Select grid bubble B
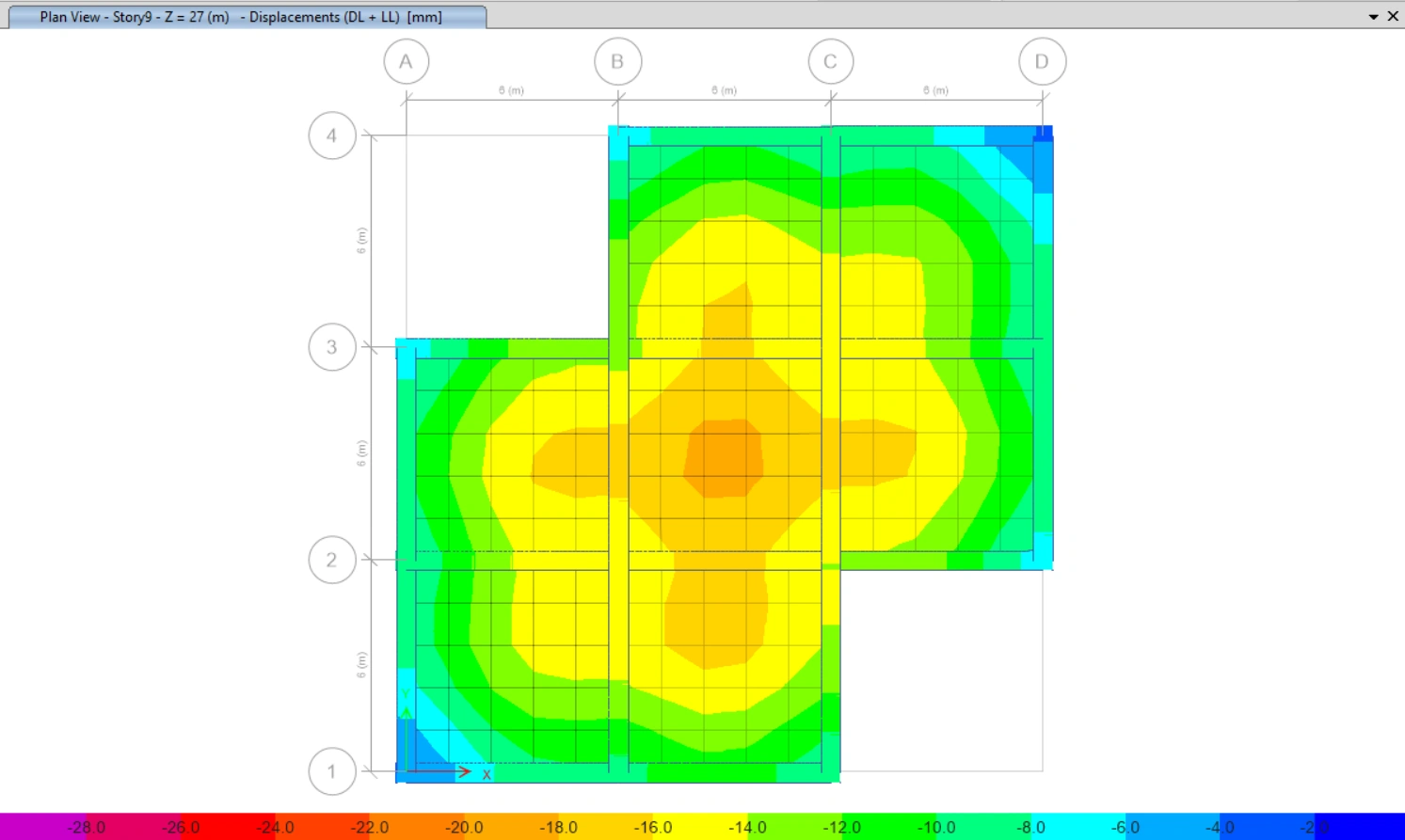This screenshot has width=1405, height=840. 617,62
